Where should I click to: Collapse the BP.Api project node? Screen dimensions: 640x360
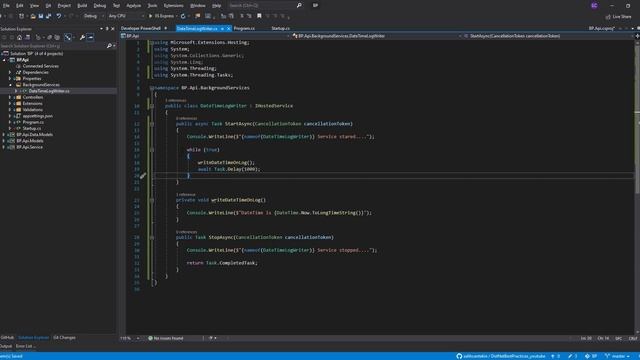pos(4,60)
